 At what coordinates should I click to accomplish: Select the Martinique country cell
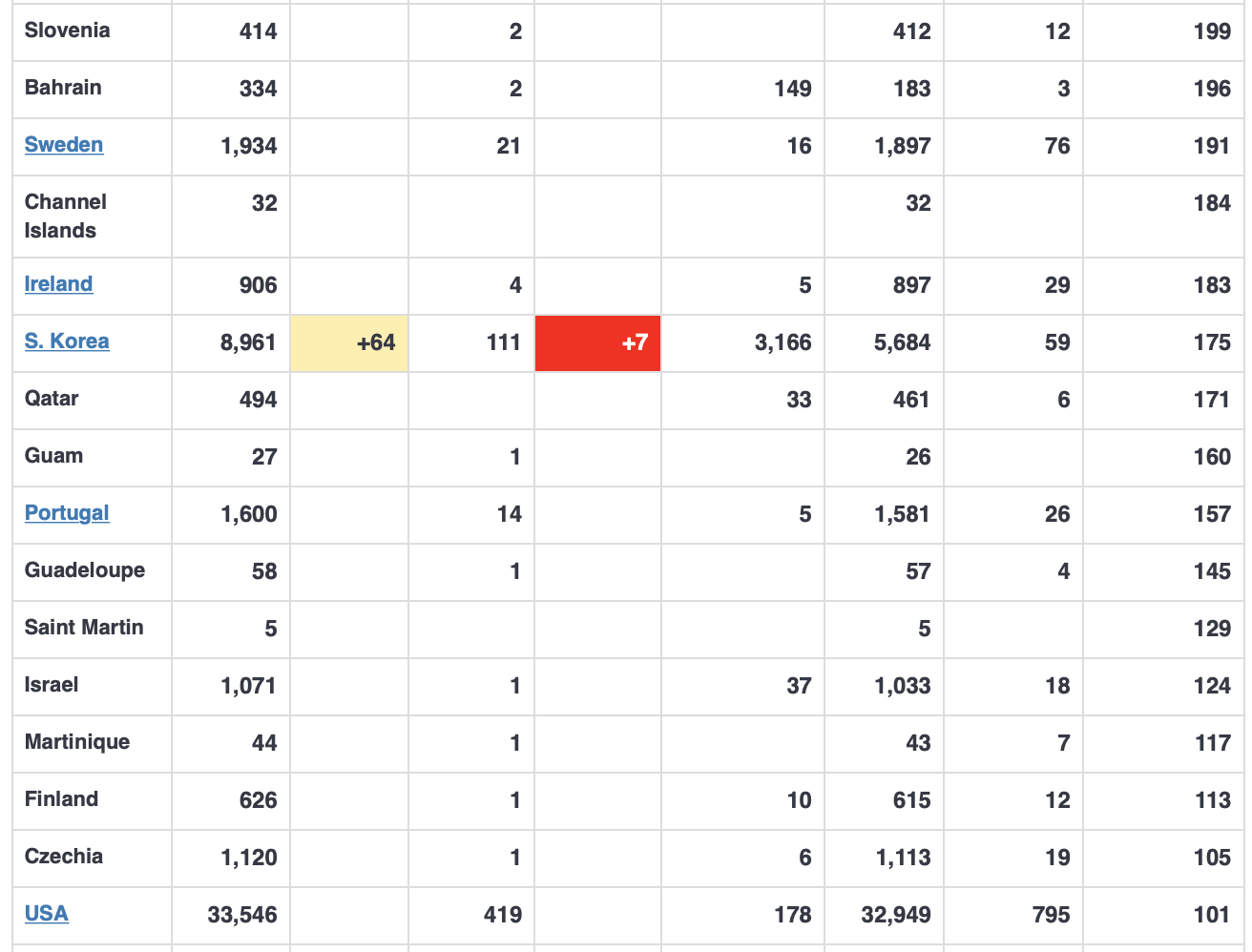pyautogui.click(x=77, y=742)
